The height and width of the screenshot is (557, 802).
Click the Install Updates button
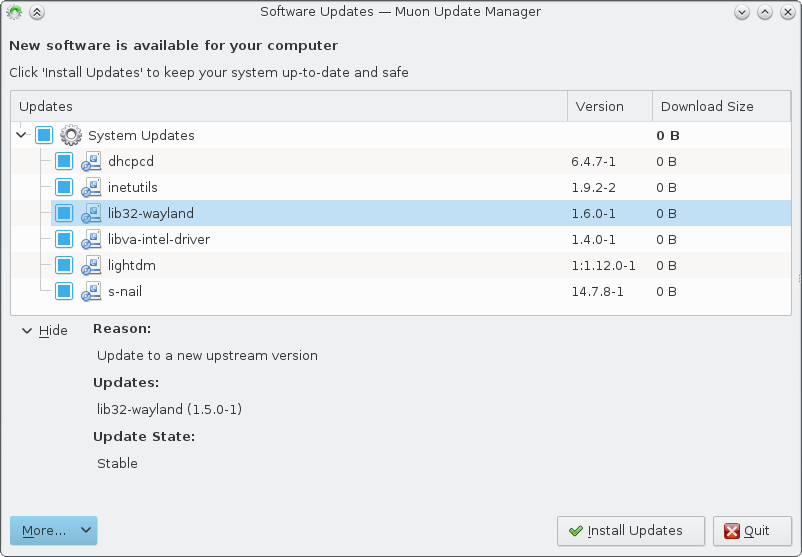pyautogui.click(x=631, y=531)
